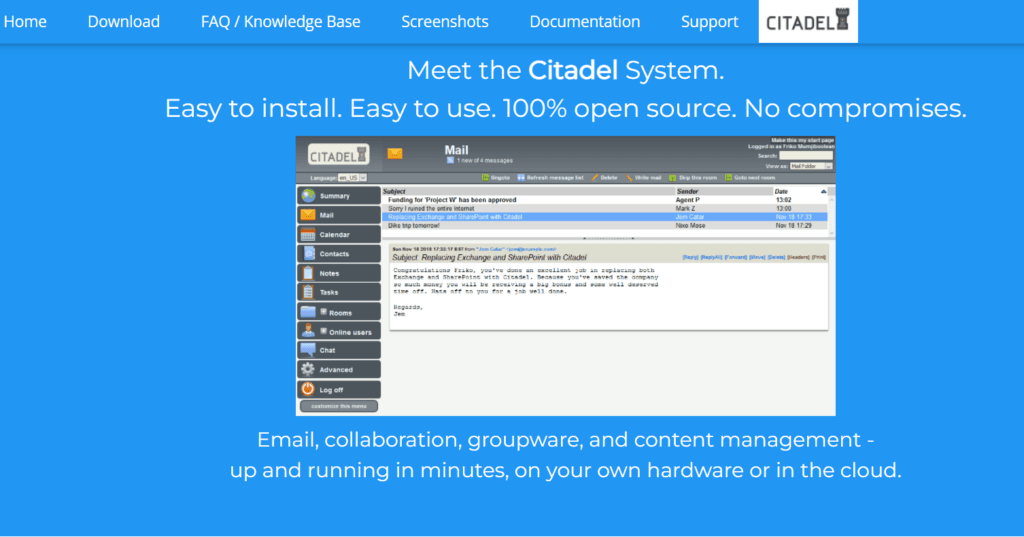Click the embedded Citadel mail screenshot image
Image resolution: width=1024 pixels, height=537 pixels.
pyautogui.click(x=566, y=276)
